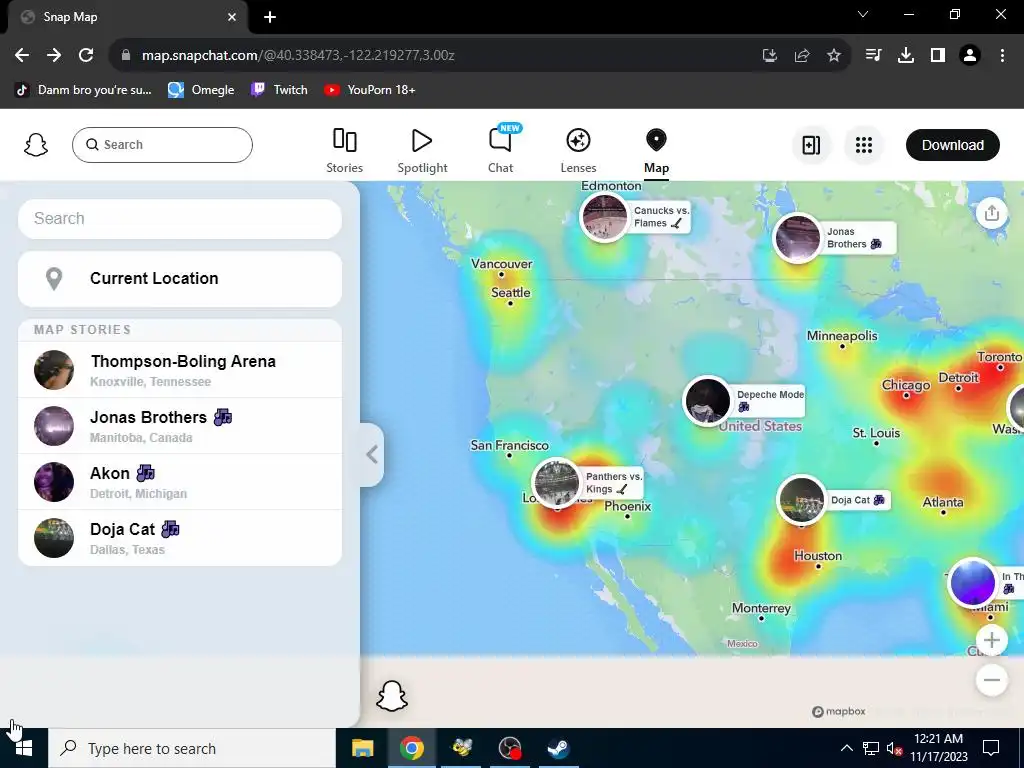
Task: Open Doja Cat story in Map Stories list
Action: pos(180,538)
